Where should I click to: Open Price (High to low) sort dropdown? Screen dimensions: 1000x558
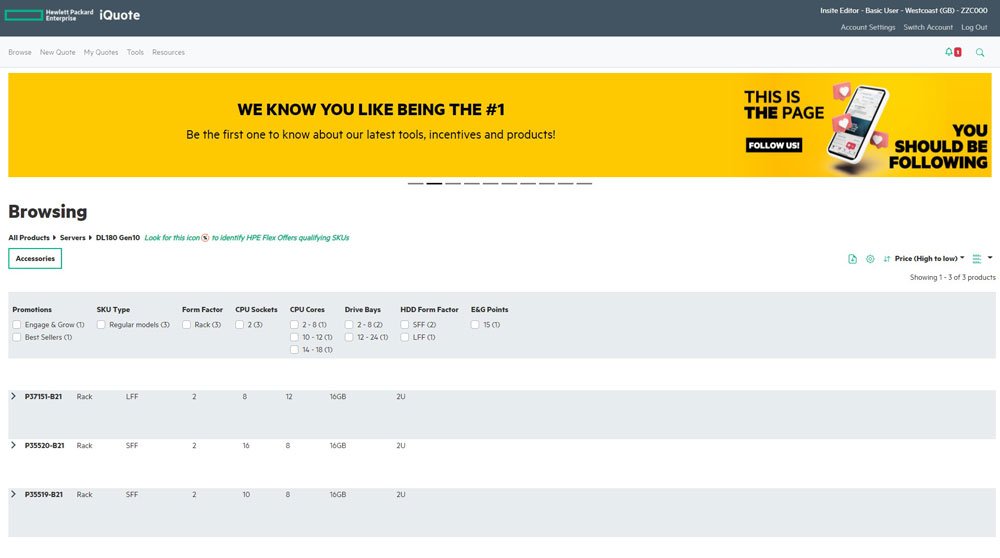[929, 258]
